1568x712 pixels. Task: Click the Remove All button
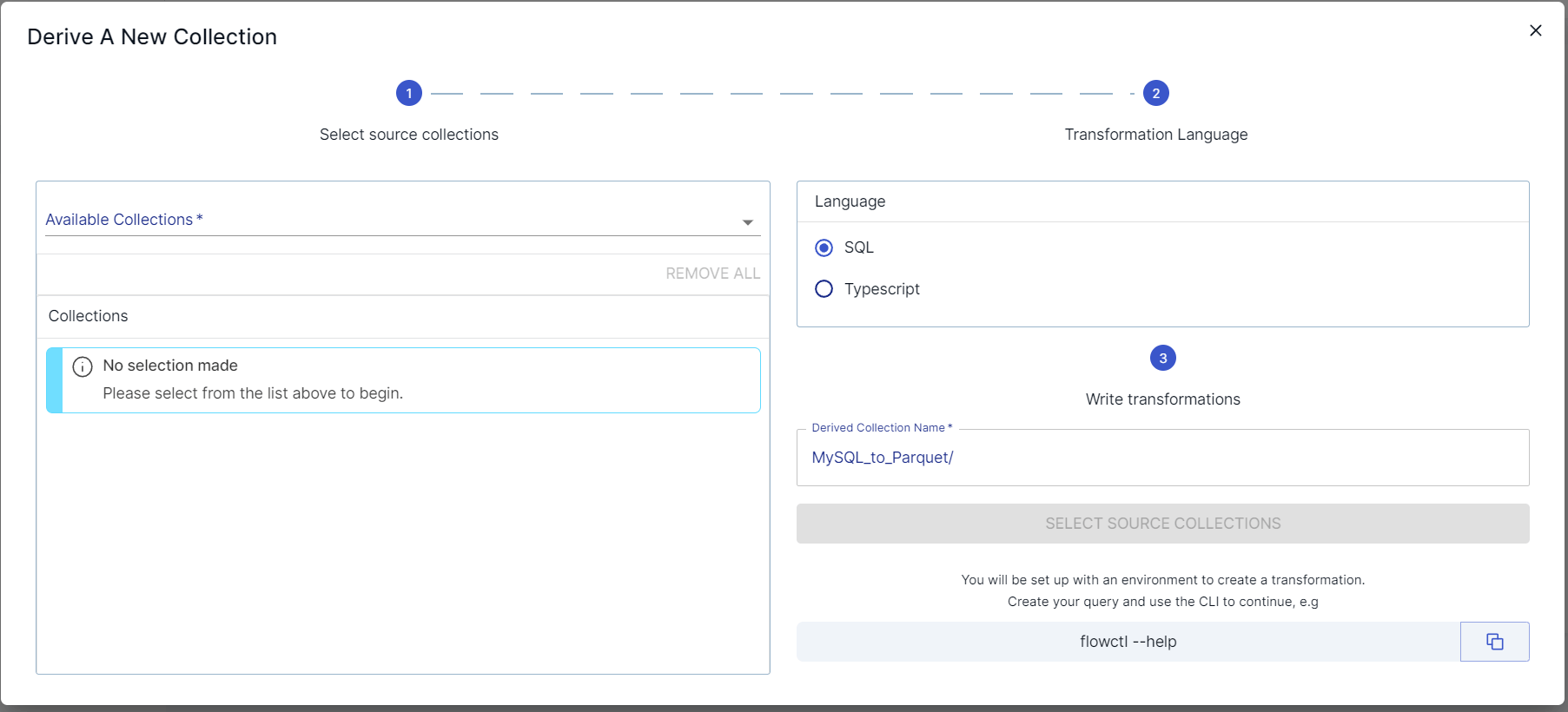click(712, 274)
